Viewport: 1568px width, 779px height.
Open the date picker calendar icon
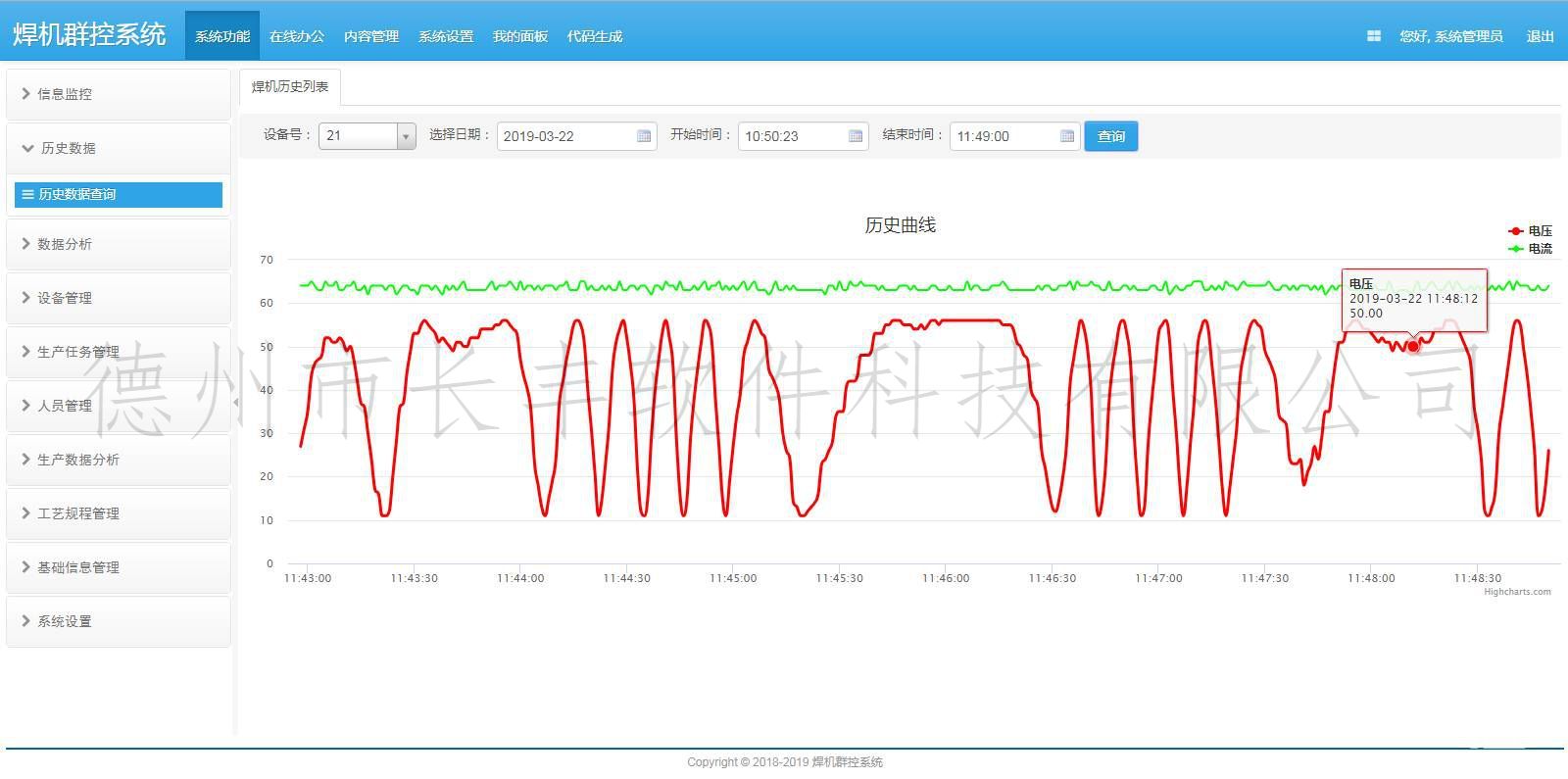[x=644, y=136]
